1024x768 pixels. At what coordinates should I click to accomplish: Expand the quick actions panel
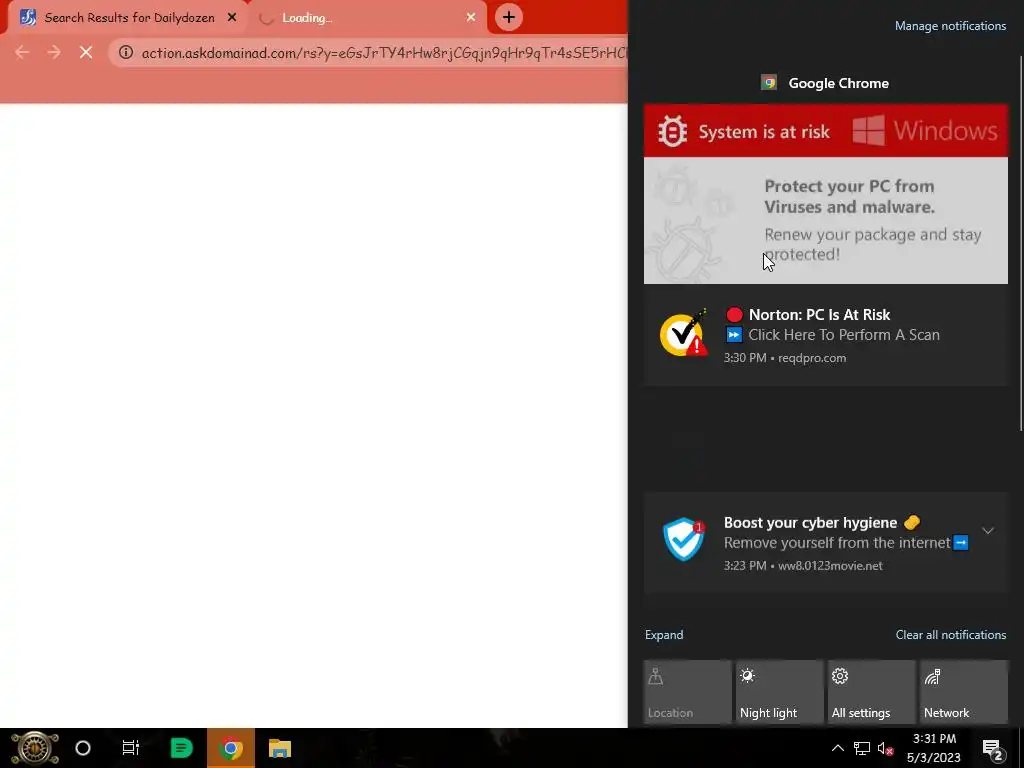coord(664,635)
